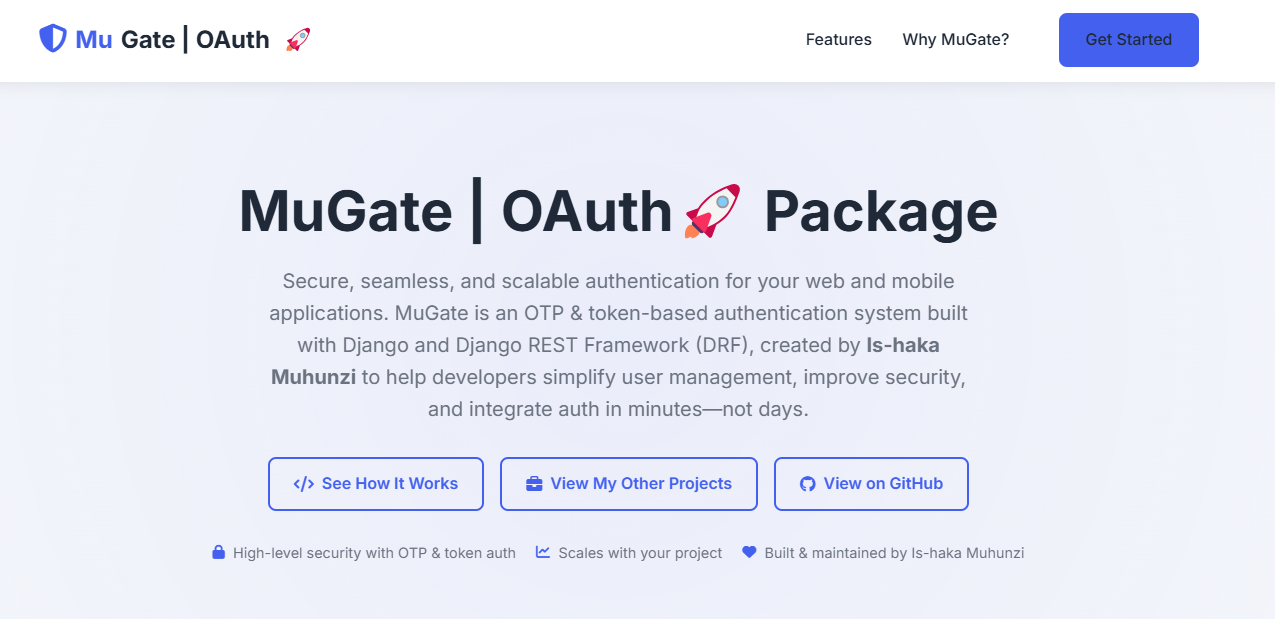This screenshot has height=619, width=1275.
Task: Open the Why MuGate? navigation item
Action: (x=955, y=40)
